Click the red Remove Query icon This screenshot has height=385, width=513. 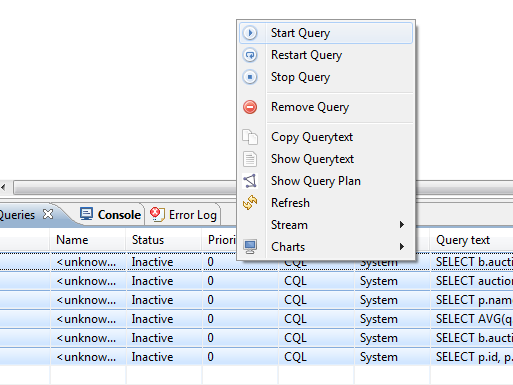250,107
